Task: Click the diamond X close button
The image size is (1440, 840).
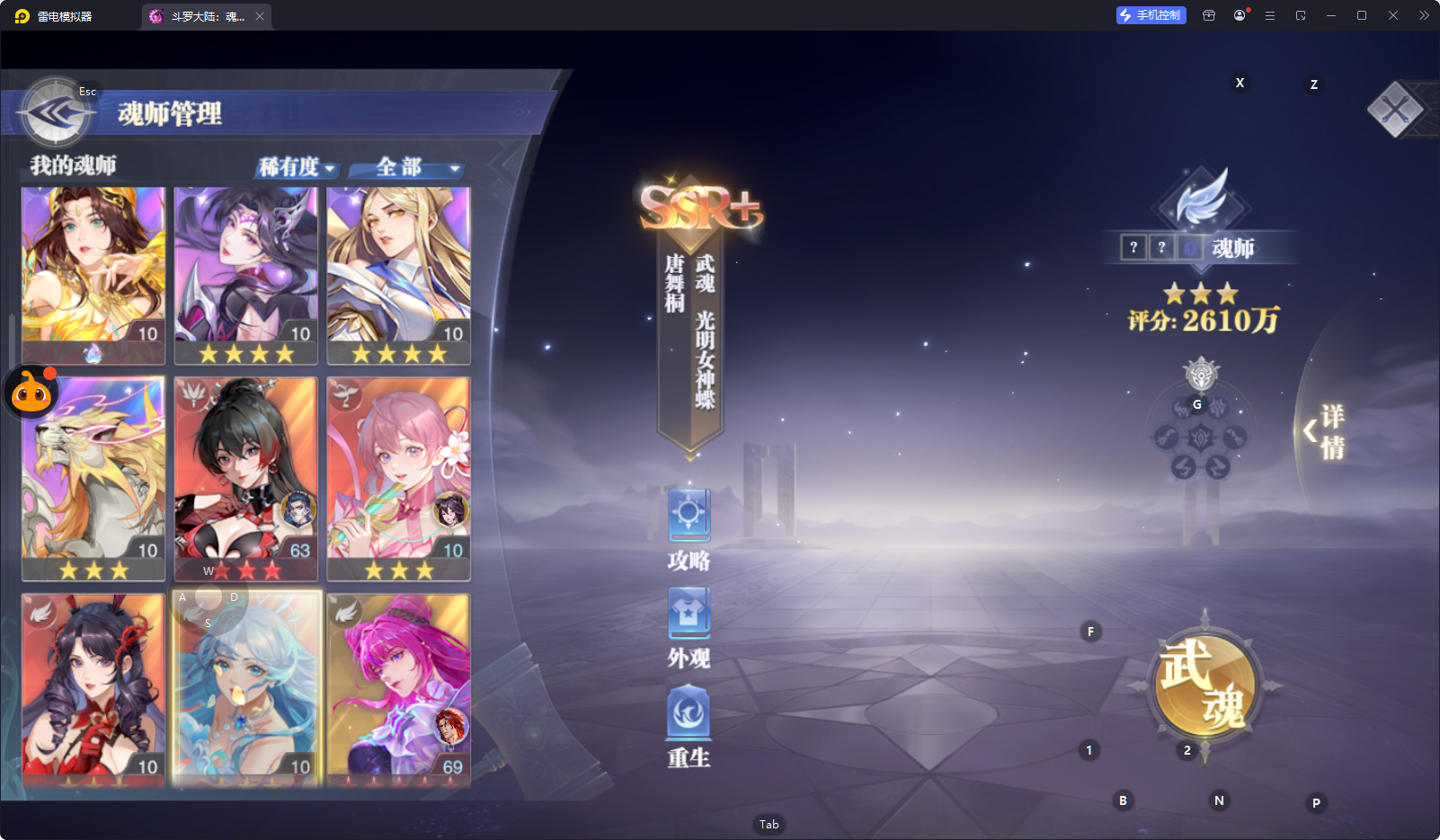Action: (x=1395, y=111)
